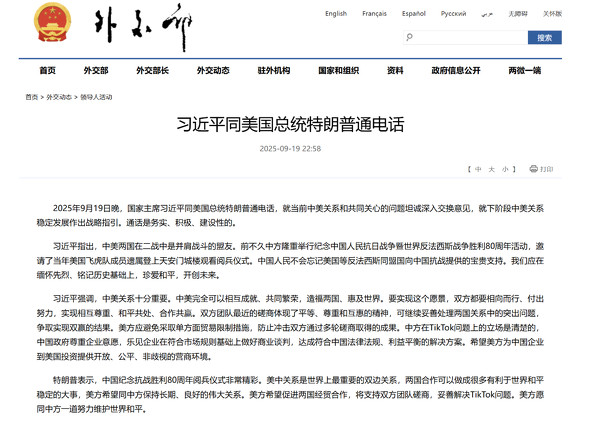Switch language to Русский

(453, 14)
